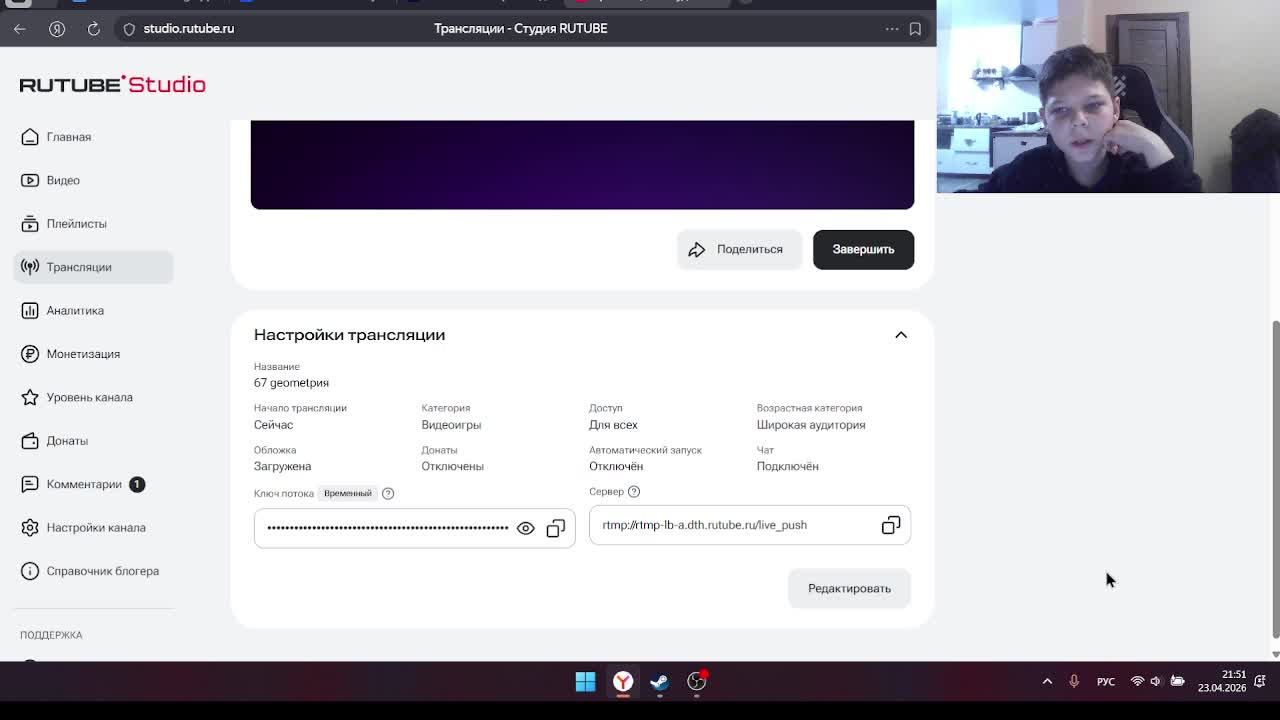Click the microphone tray icon
This screenshot has width=1280, height=720.
click(1074, 682)
